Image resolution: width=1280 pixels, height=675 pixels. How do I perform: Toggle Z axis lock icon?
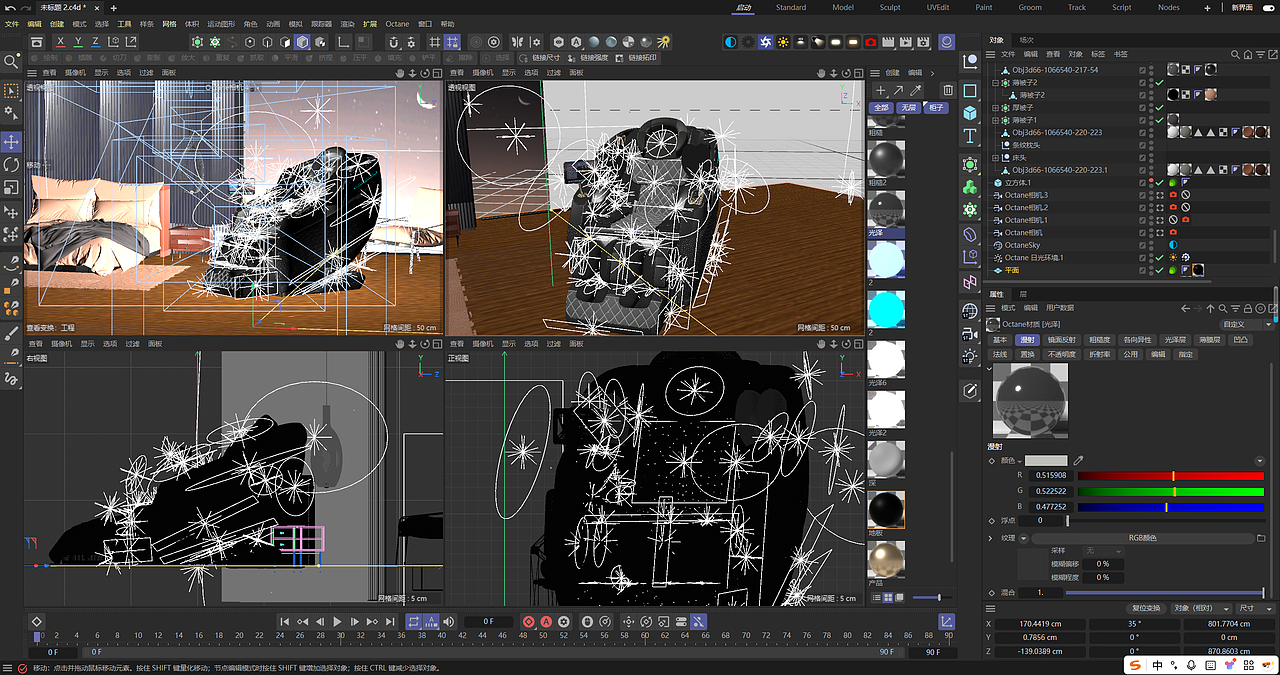click(95, 42)
